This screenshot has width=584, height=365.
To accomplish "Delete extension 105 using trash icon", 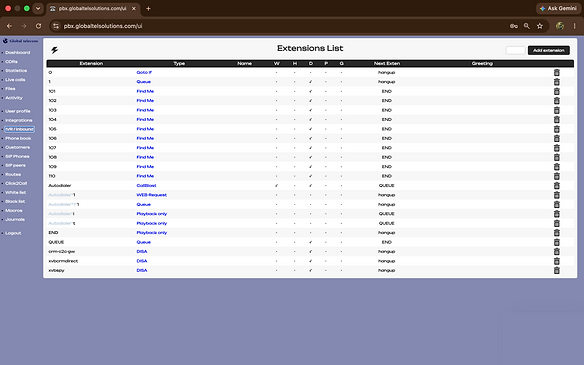I will tap(556, 129).
